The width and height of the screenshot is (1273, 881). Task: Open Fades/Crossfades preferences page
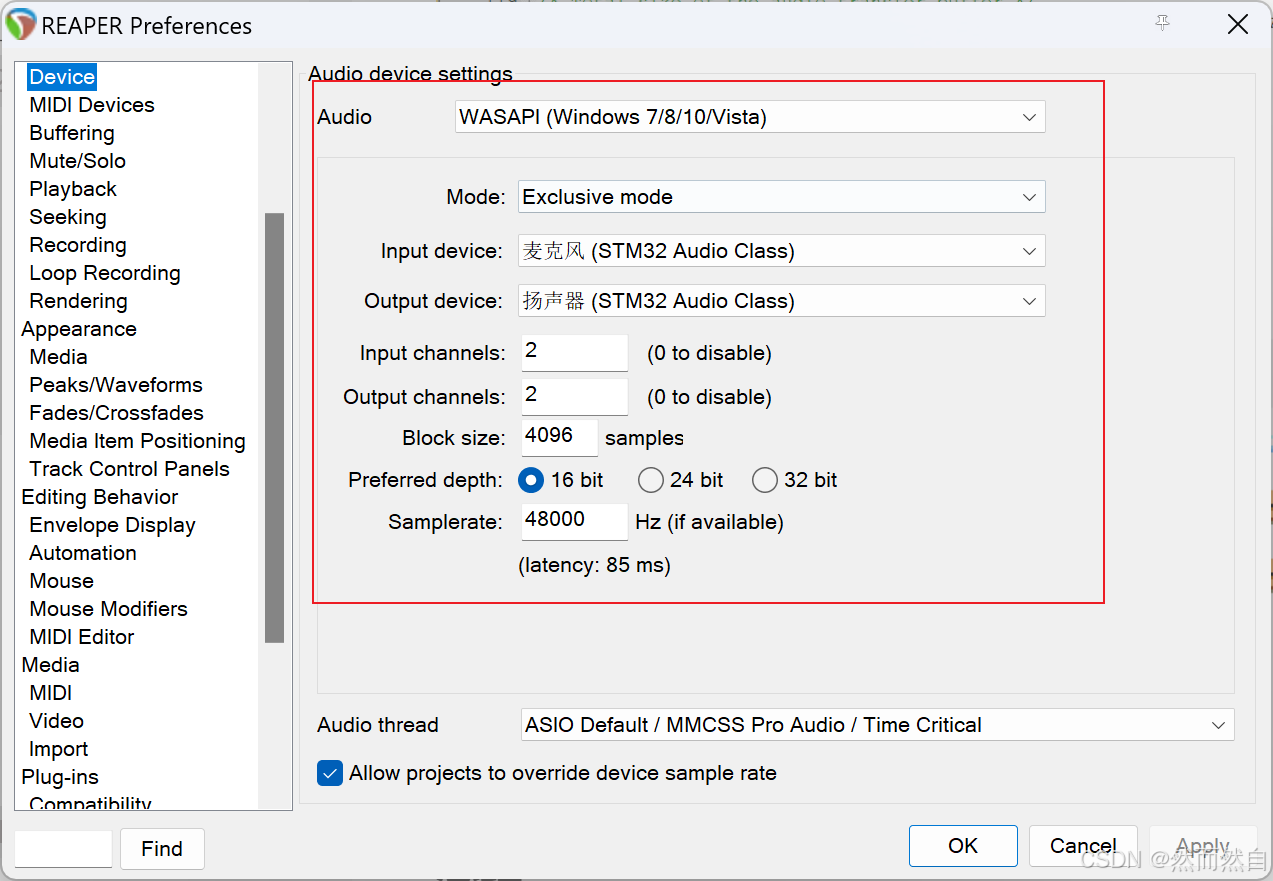point(117,413)
